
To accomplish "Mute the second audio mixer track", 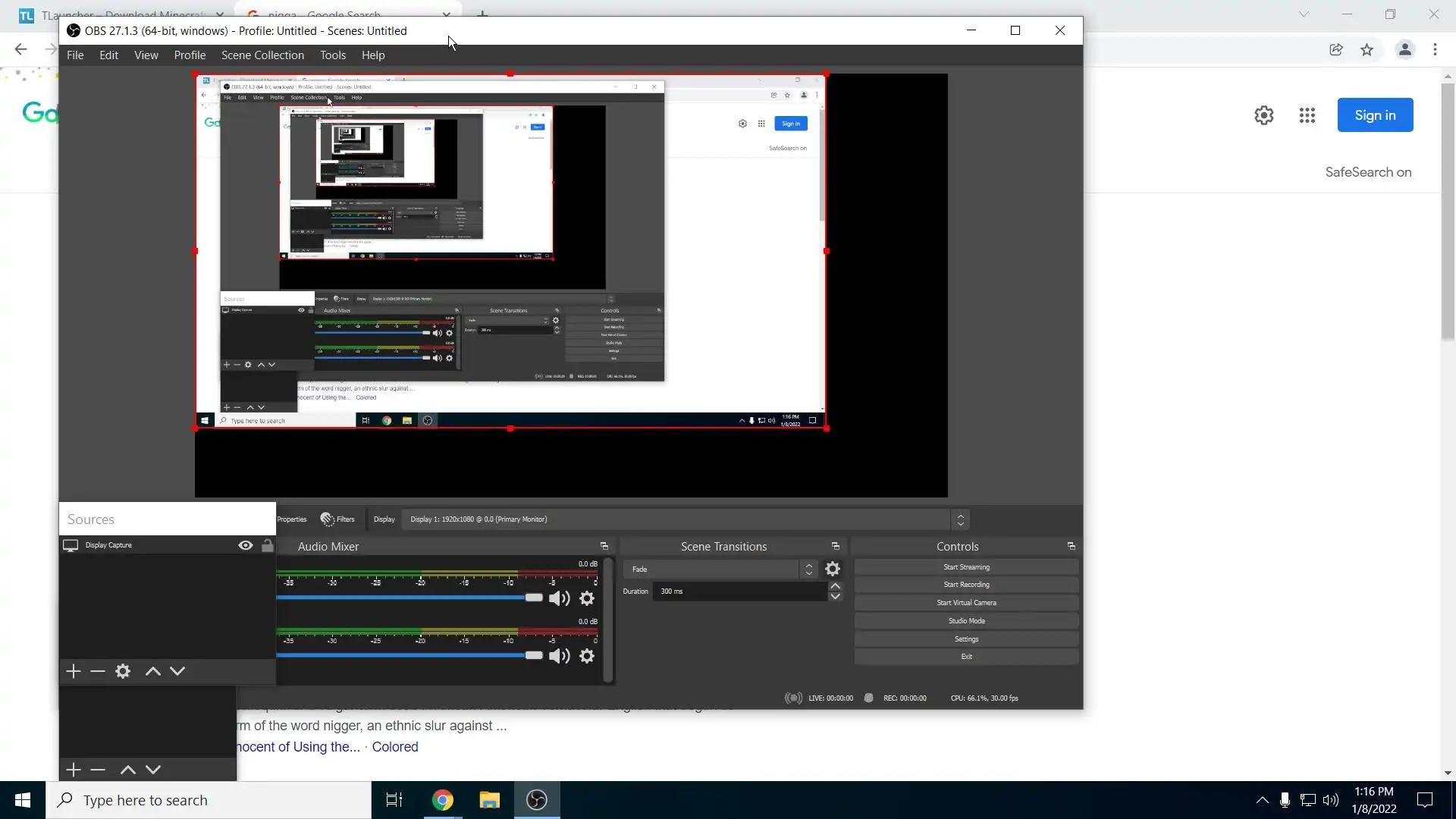I will [559, 656].
